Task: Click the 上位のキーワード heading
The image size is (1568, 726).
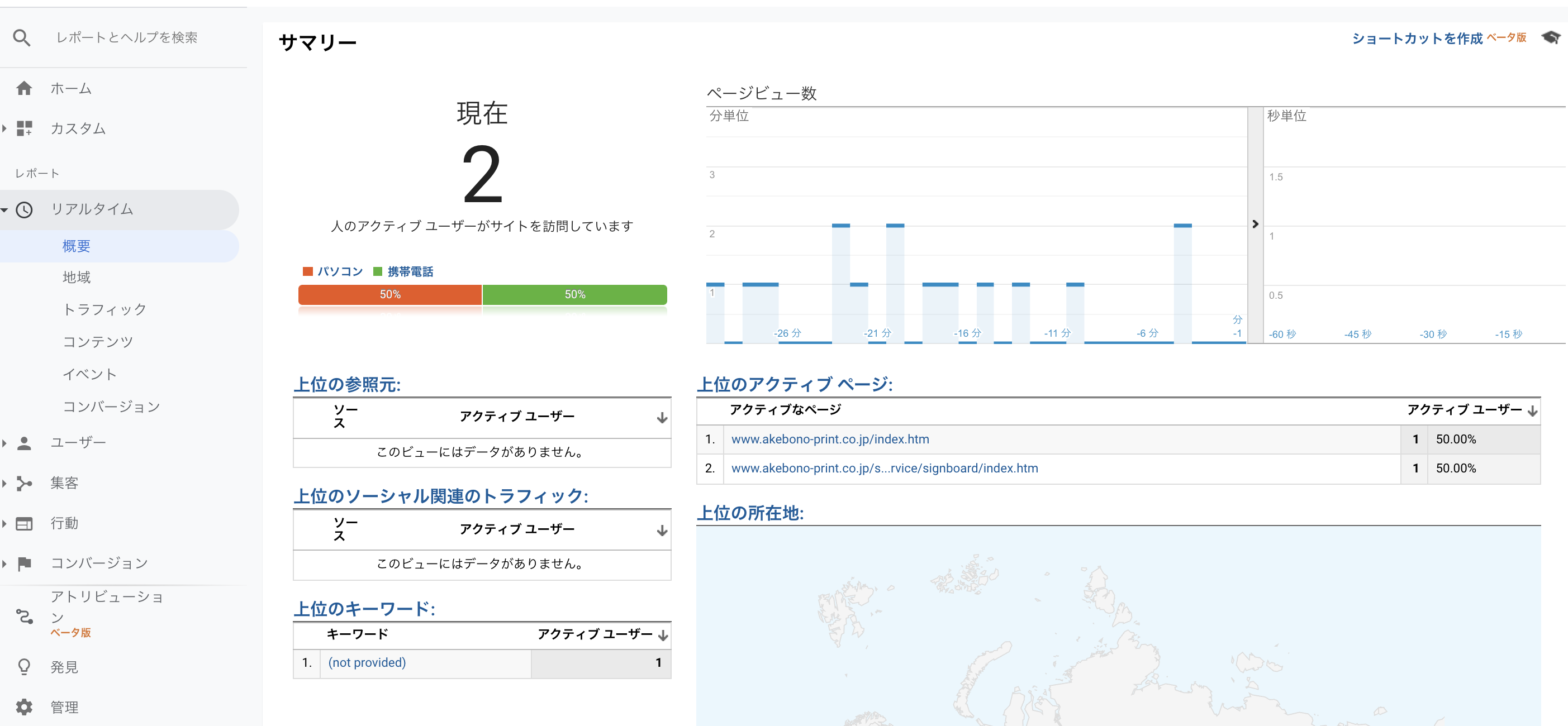Action: 364,609
